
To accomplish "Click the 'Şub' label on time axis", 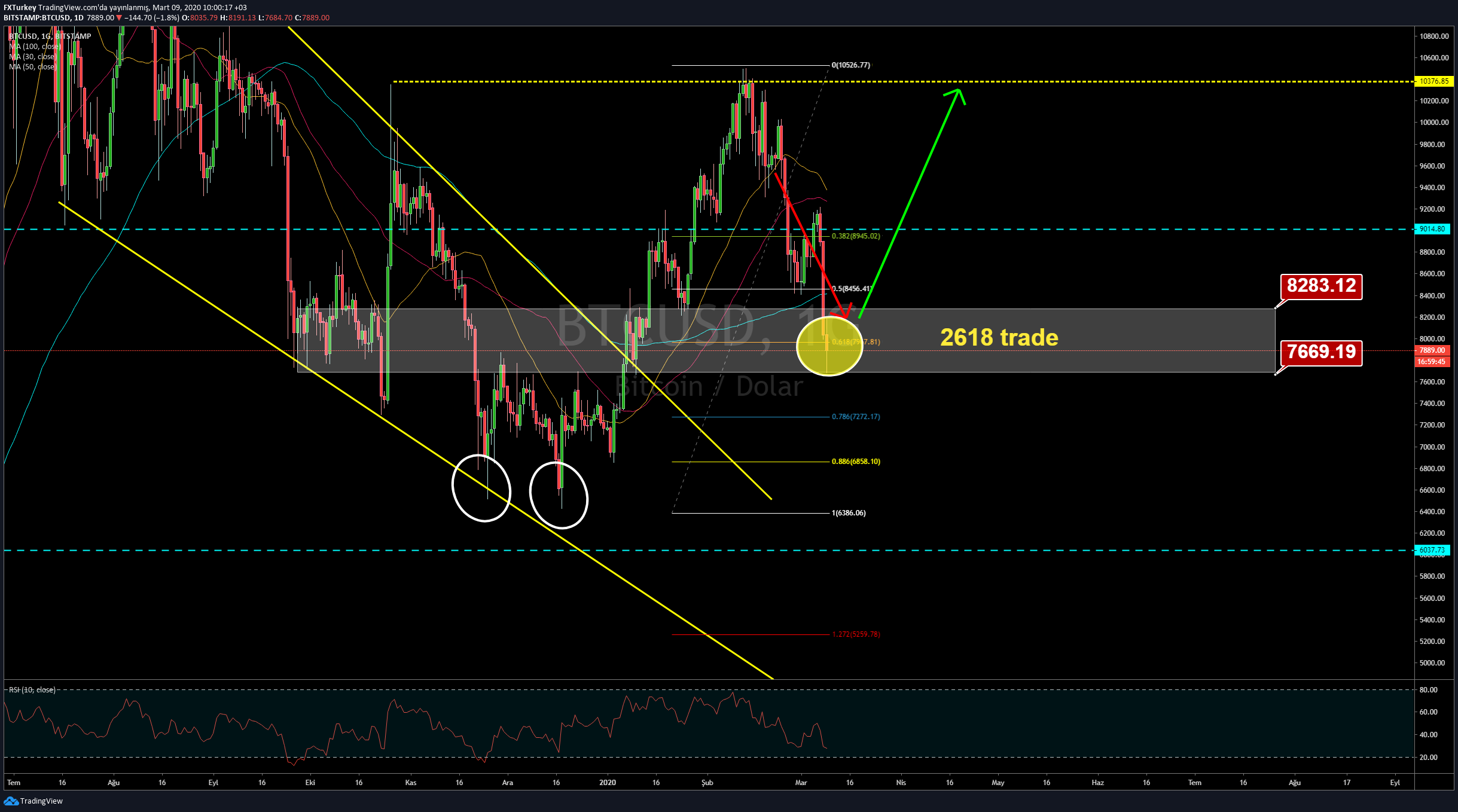I will point(707,783).
